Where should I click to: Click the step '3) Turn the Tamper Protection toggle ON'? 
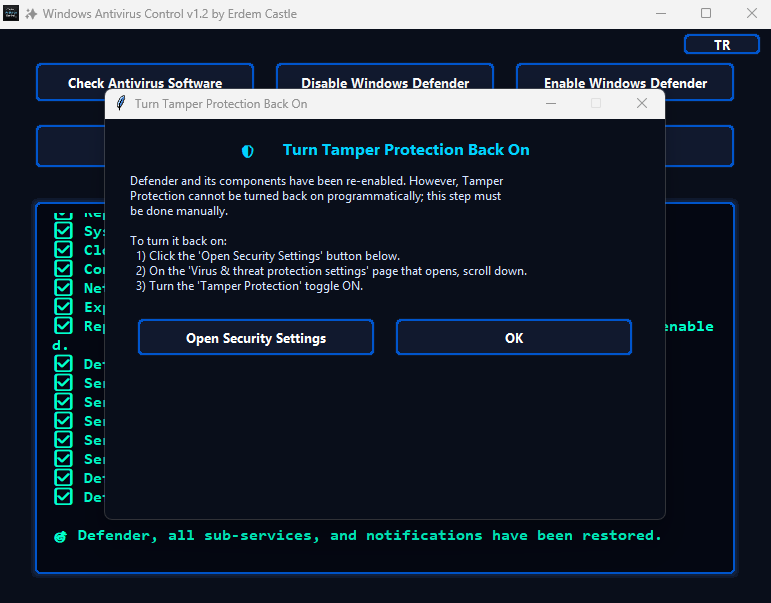pos(249,286)
